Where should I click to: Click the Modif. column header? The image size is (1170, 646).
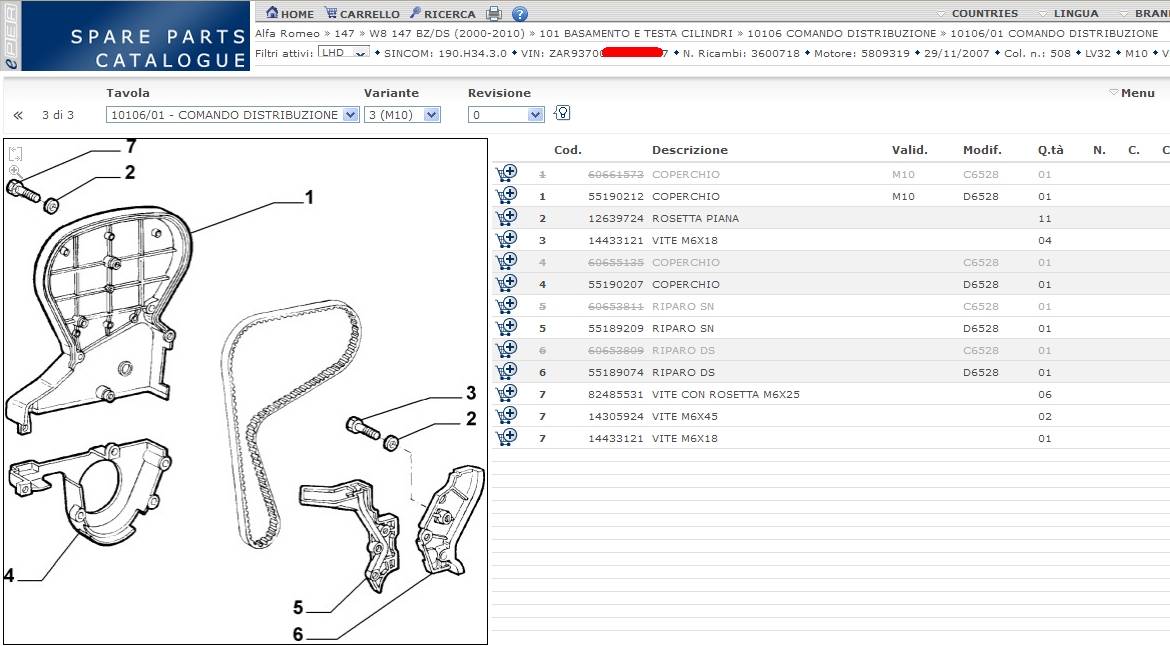point(982,150)
